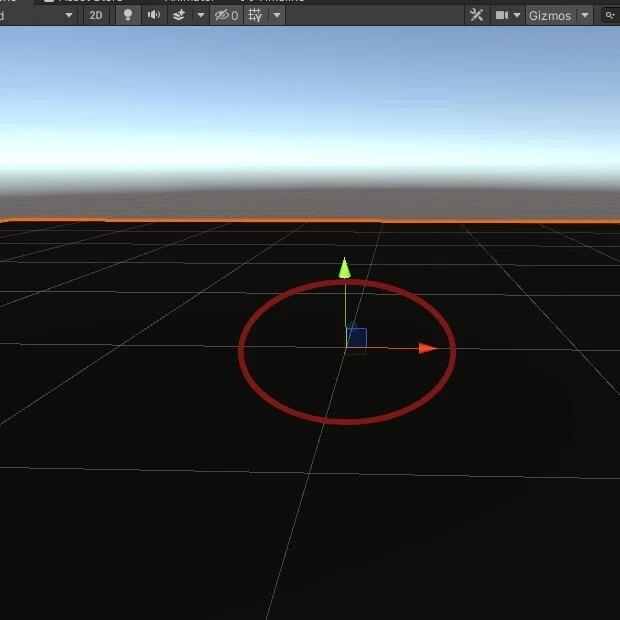Click the scene camera icon

point(502,15)
